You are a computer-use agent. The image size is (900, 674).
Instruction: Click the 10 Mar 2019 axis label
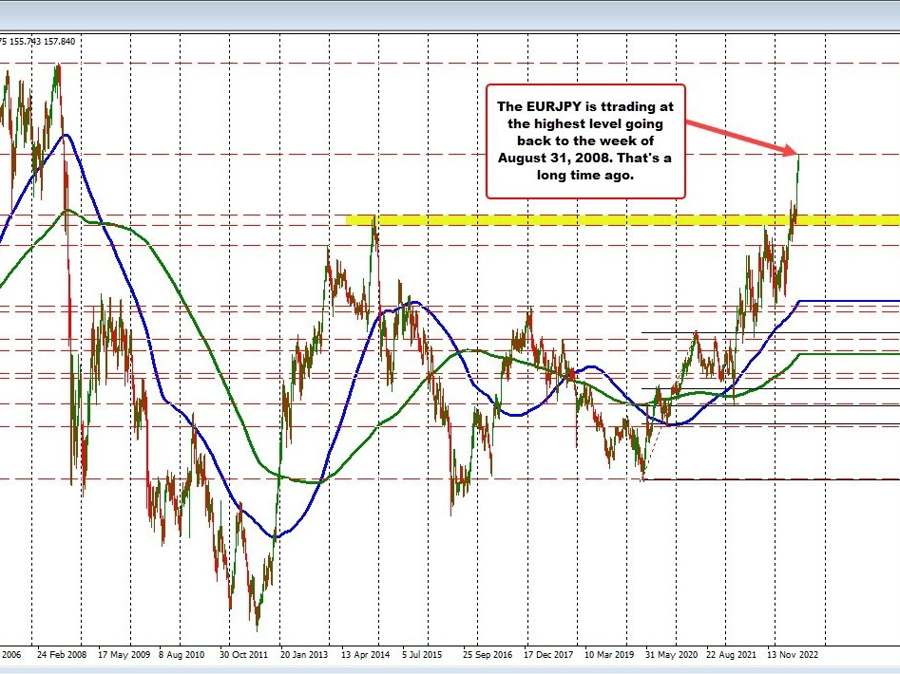tap(611, 655)
